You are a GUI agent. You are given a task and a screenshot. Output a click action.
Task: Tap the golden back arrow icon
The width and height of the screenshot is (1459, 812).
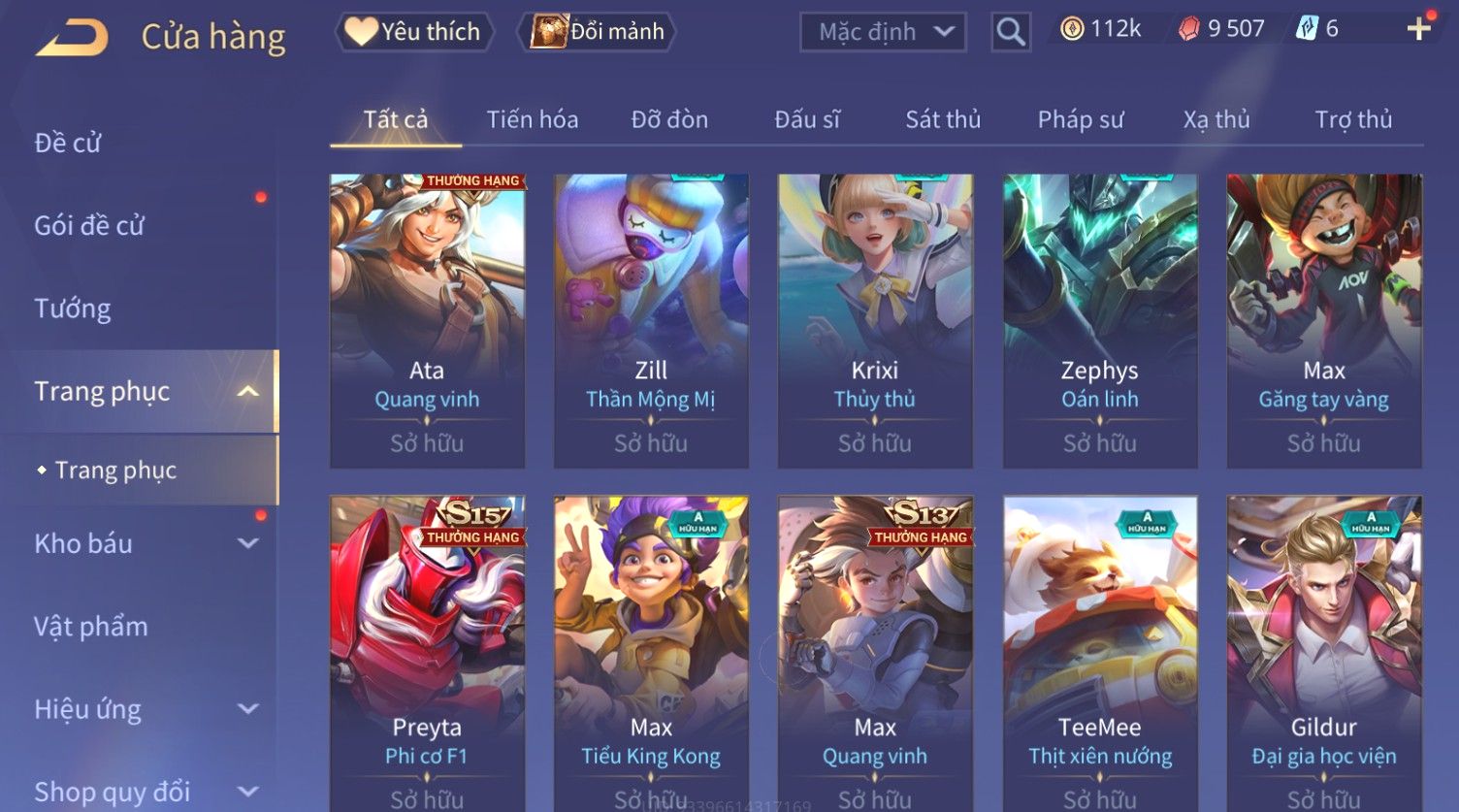[73, 38]
